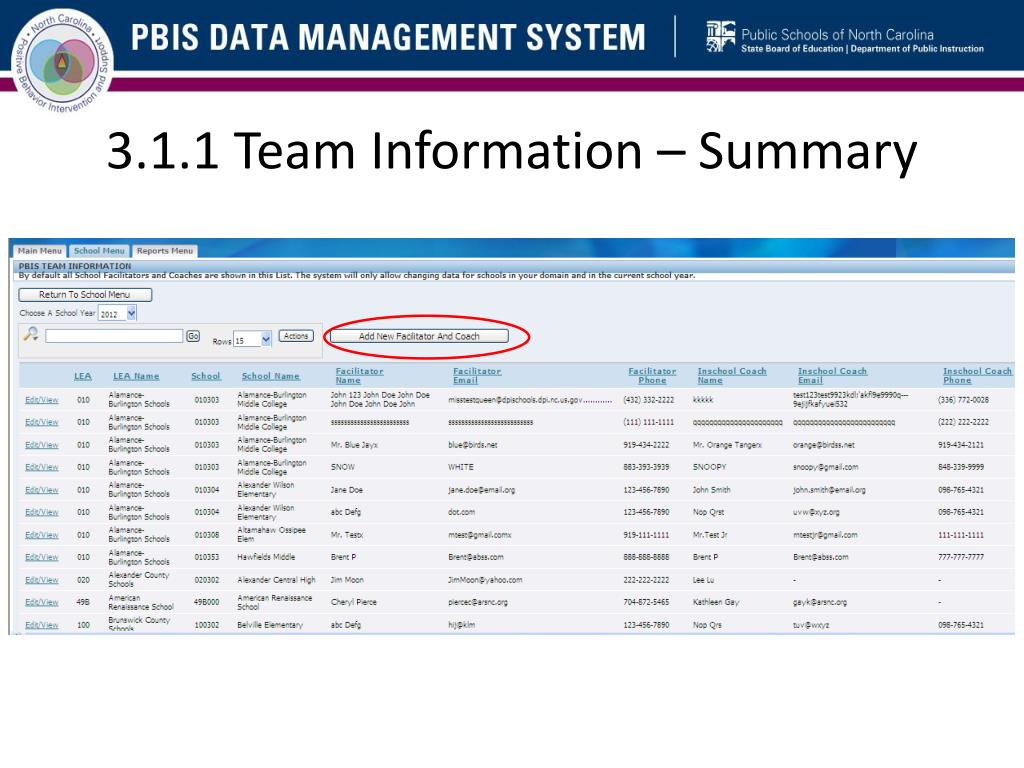This screenshot has height=768, width=1024.
Task: Select coach name Kathleen Gay
Action: [x=716, y=602]
